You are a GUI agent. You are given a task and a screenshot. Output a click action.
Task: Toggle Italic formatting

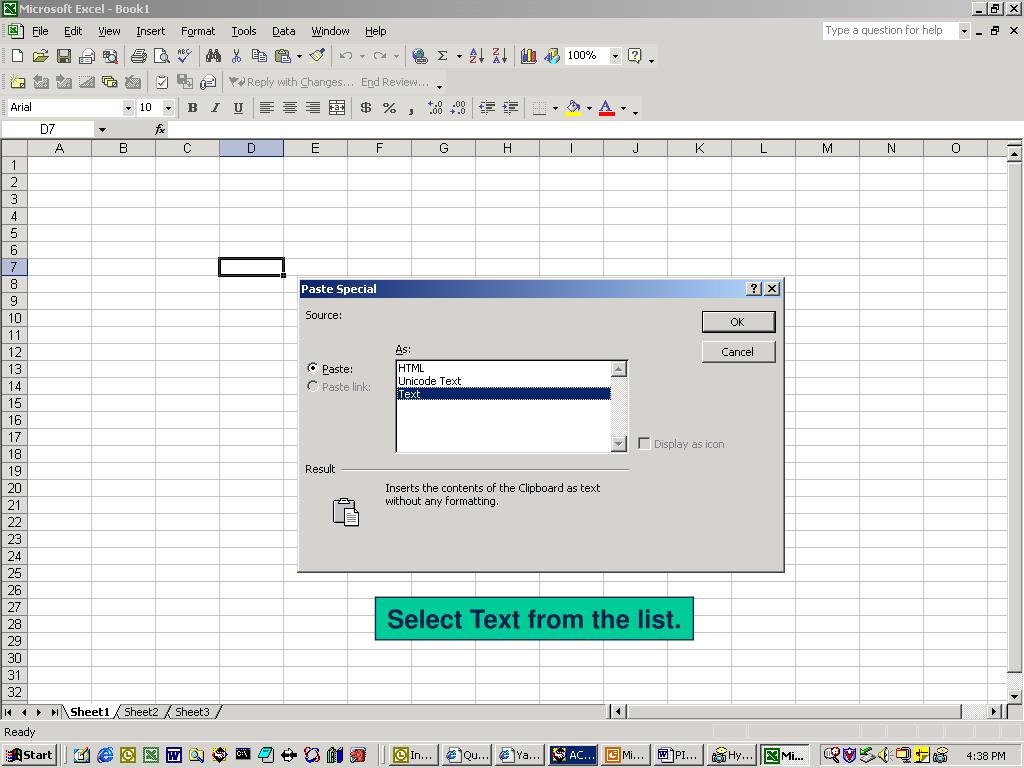tap(215, 108)
